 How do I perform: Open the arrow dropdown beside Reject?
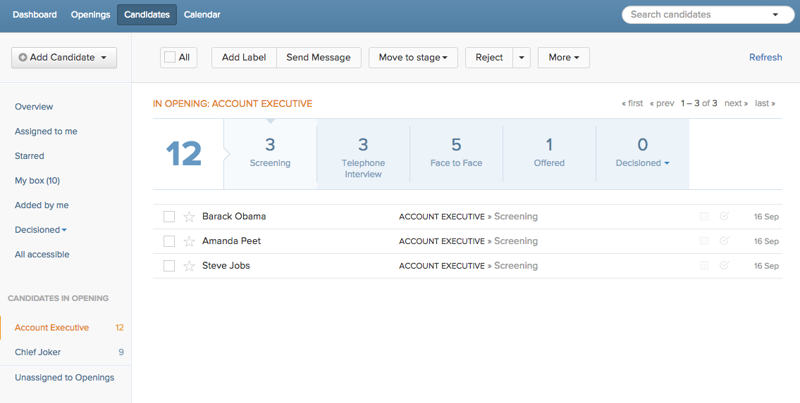coord(521,58)
